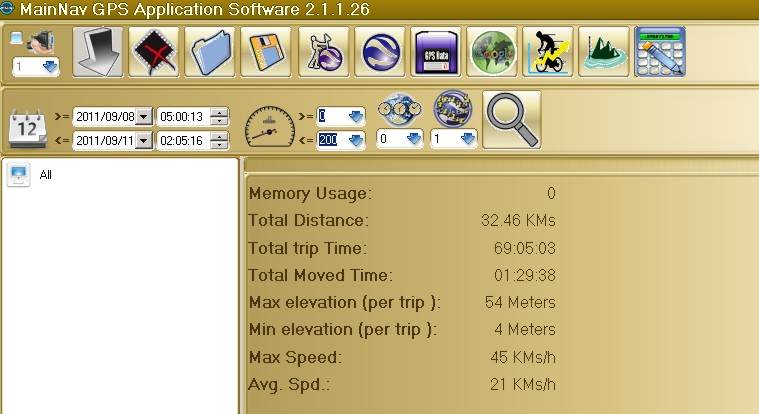This screenshot has height=414, width=759.
Task: Click the download-from-device laptop icon
Action: pyautogui.click(x=98, y=52)
